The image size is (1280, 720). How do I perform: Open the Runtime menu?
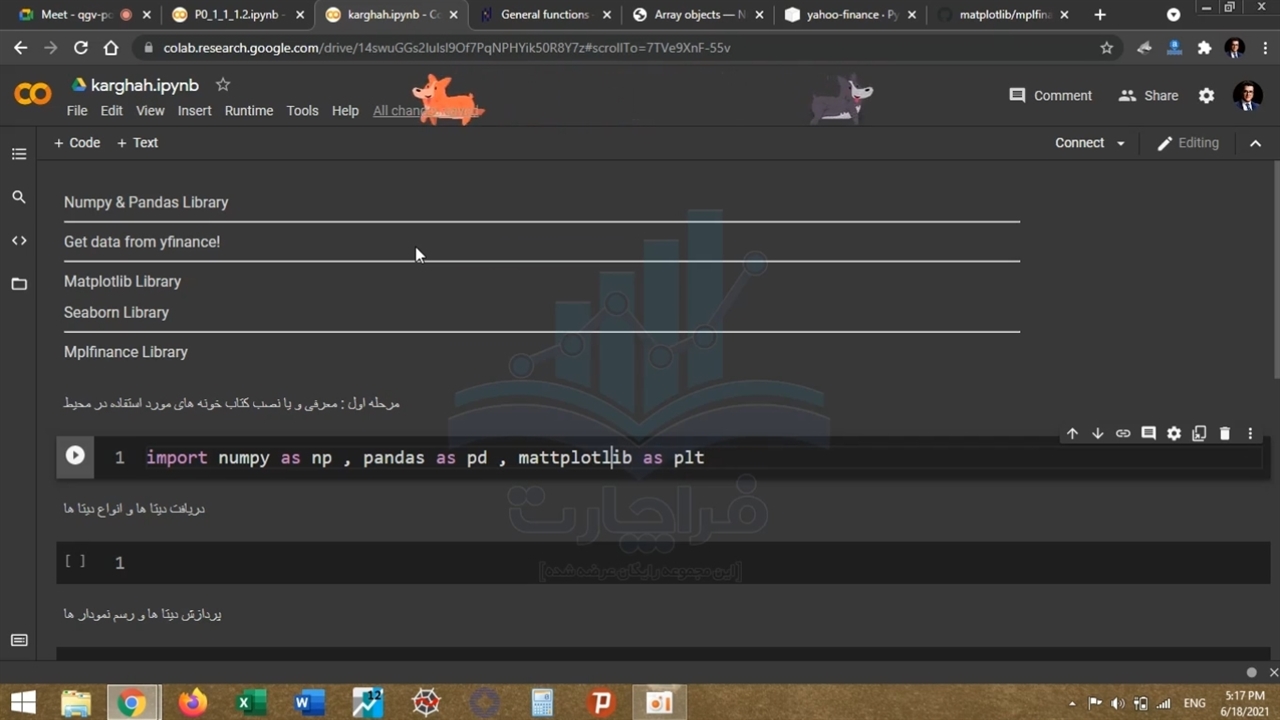pos(248,111)
